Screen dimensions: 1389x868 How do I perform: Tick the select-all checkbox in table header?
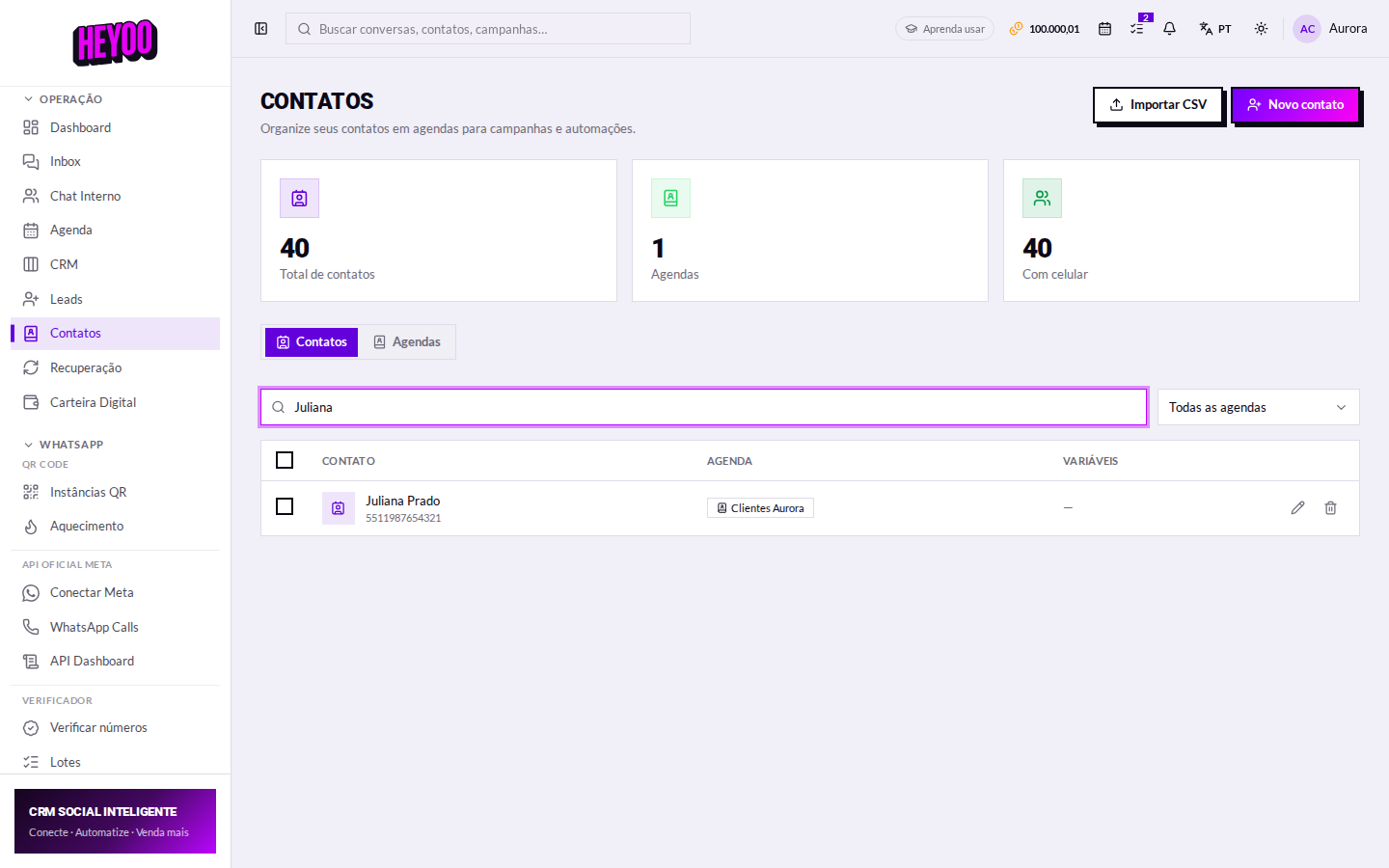(x=285, y=460)
